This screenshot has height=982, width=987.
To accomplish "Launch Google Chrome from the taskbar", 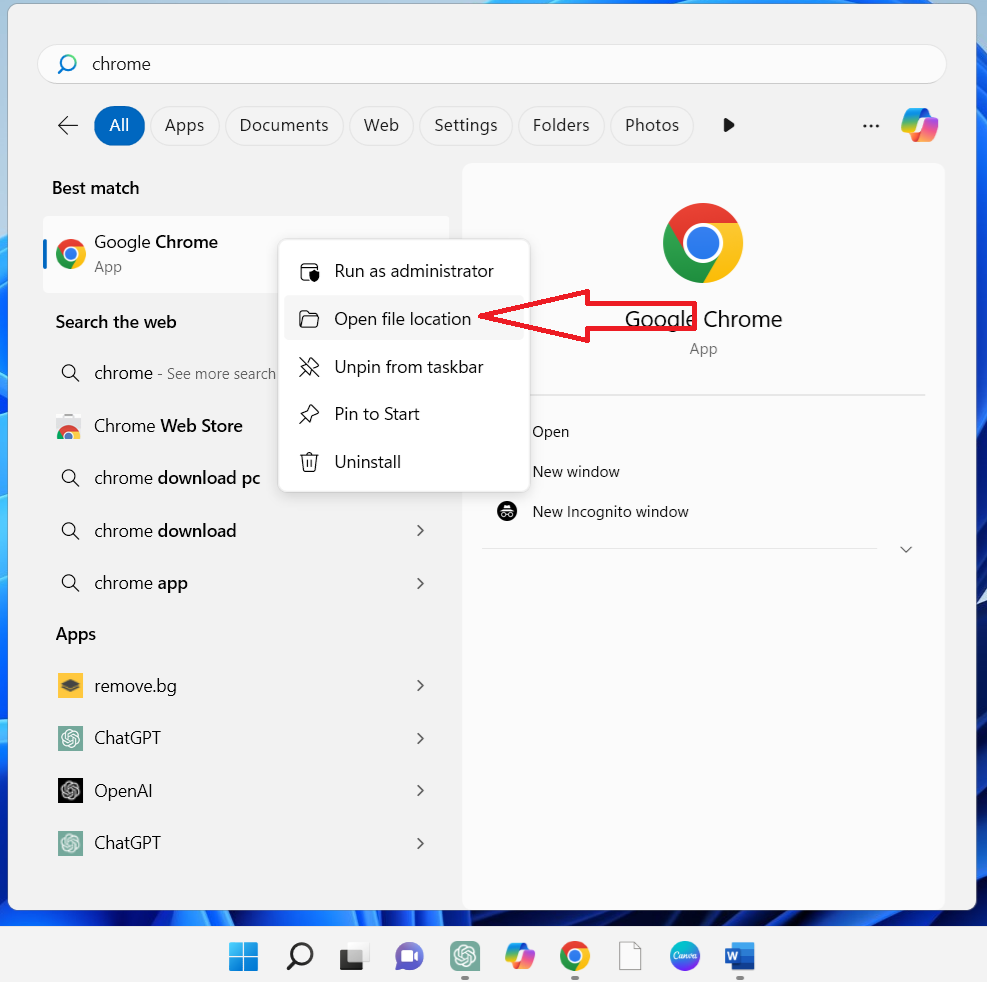I will point(575,956).
